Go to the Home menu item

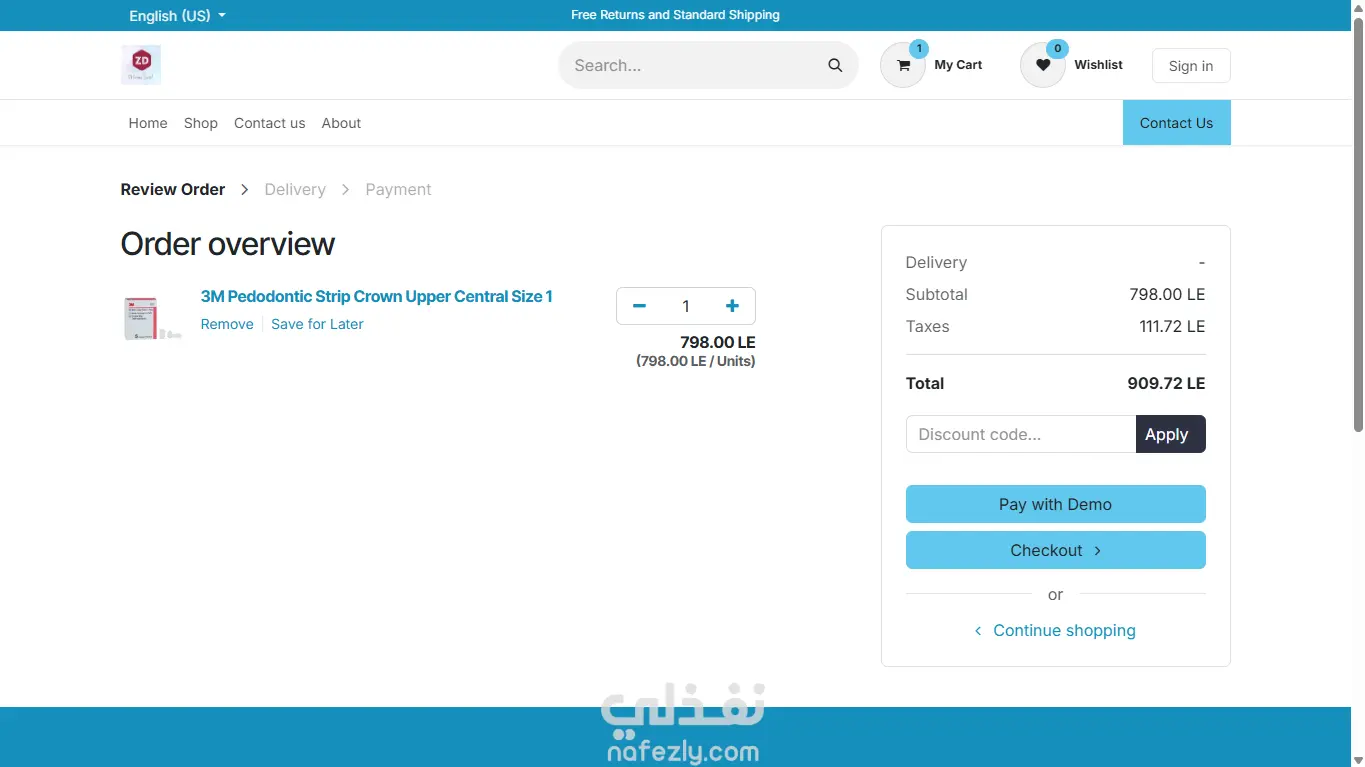click(148, 123)
